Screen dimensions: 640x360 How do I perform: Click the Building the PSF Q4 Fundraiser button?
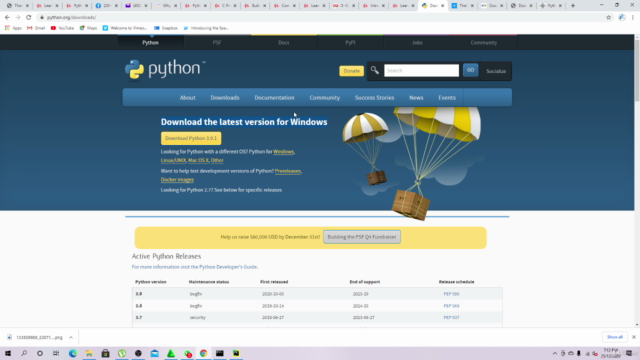[362, 237]
